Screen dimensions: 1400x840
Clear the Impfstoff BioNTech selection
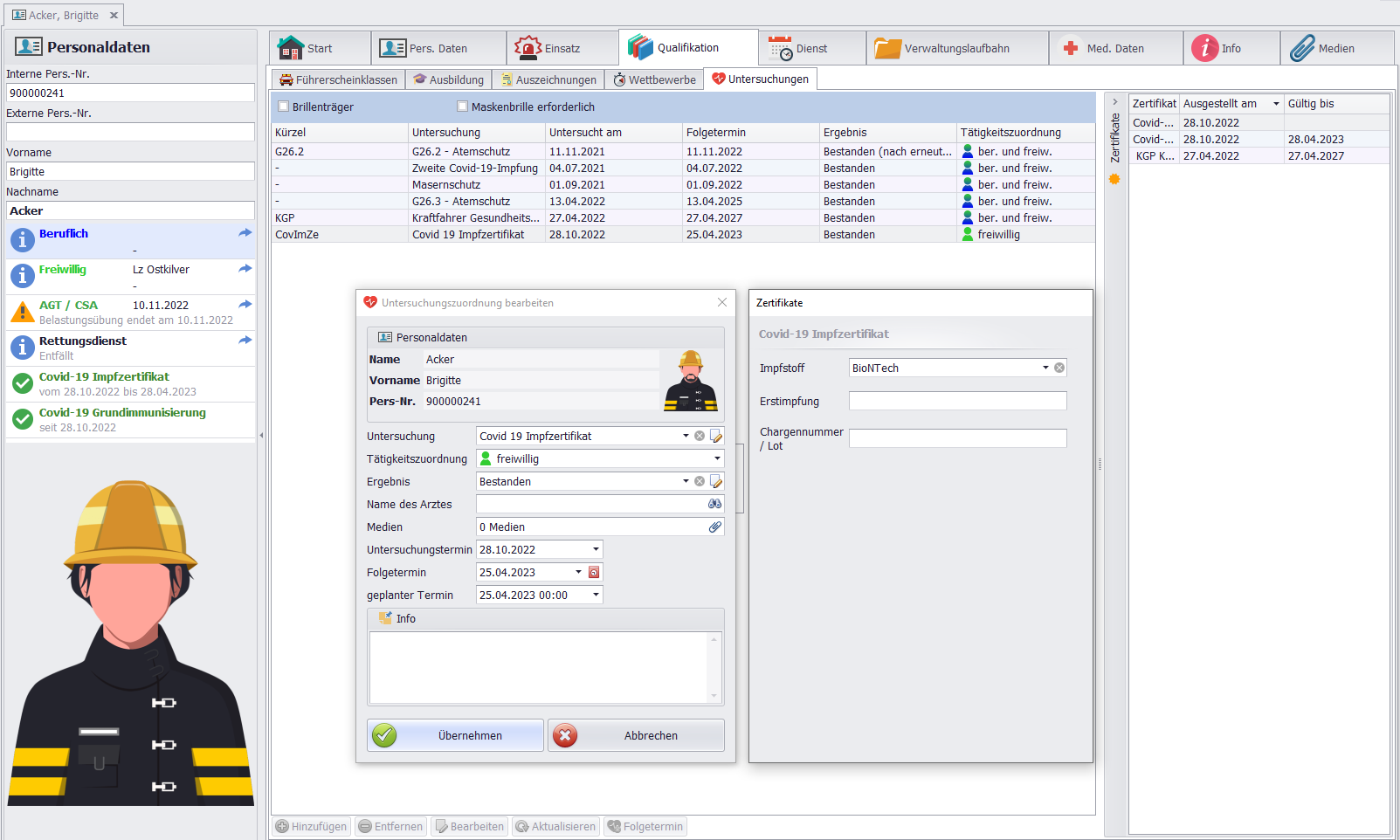tap(1059, 368)
